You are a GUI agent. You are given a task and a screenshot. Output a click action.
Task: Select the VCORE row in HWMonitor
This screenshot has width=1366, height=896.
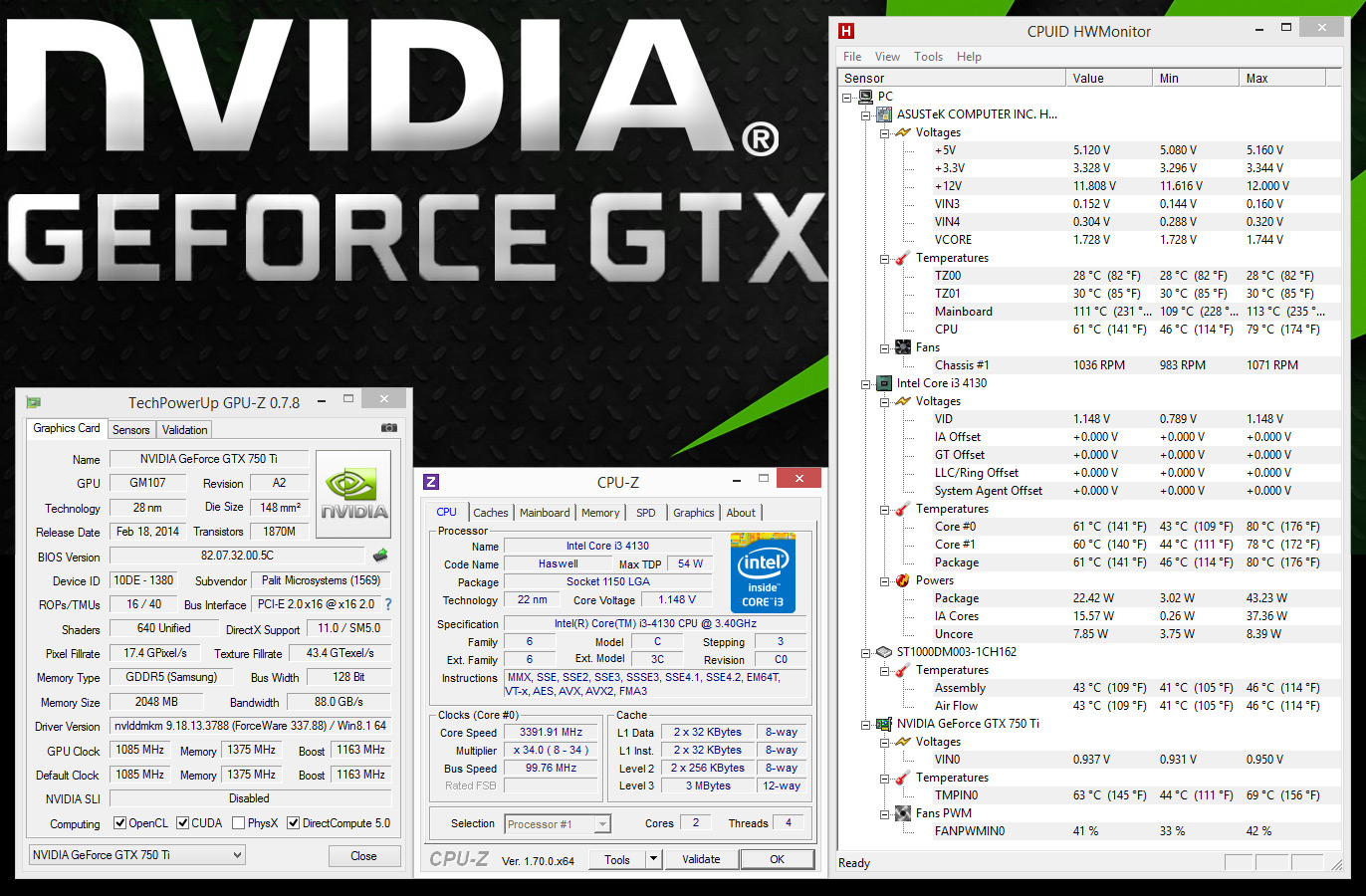[1090, 240]
